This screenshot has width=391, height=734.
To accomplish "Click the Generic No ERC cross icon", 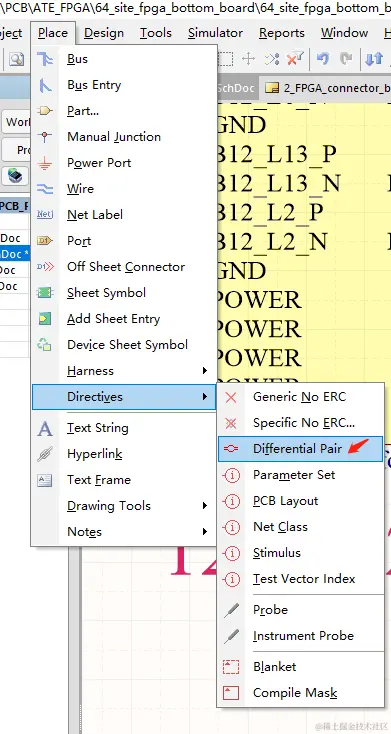I will click(231, 397).
